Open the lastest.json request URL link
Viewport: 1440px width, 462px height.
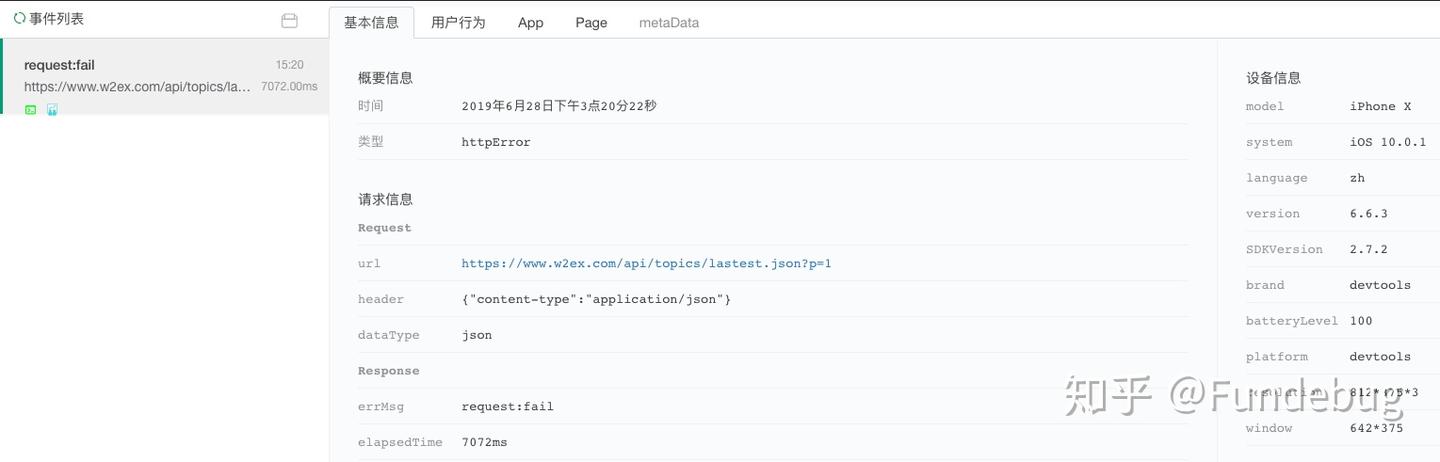(646, 264)
